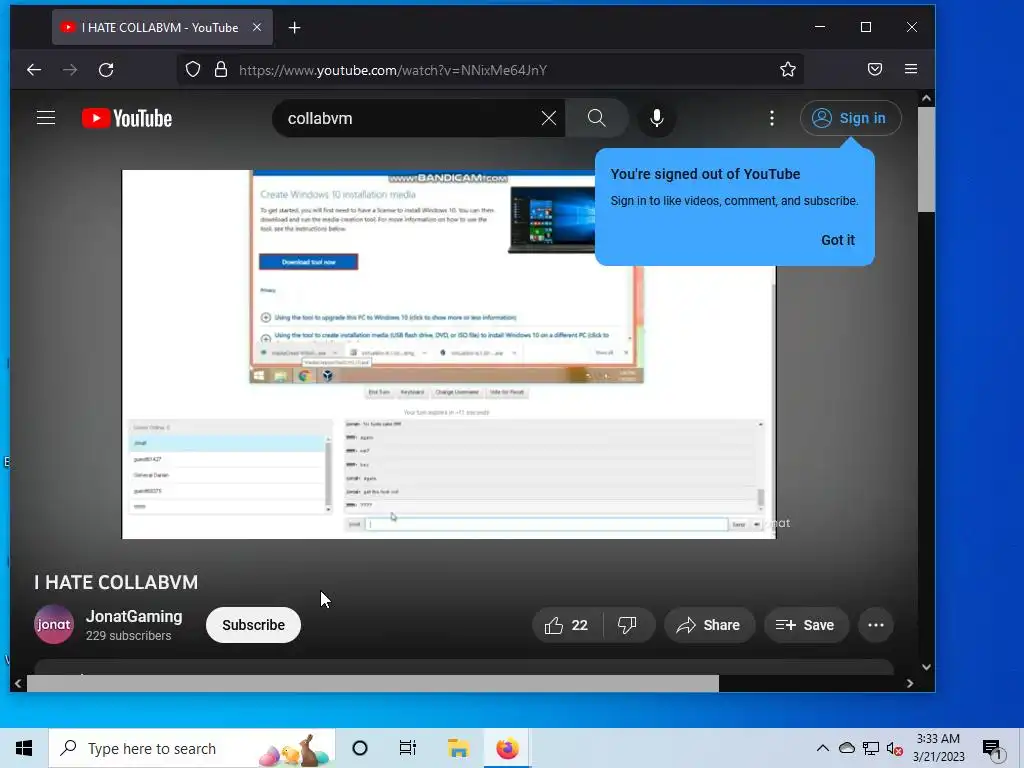This screenshot has height=768, width=1024.
Task: Reload the current YouTube page
Action: (x=106, y=70)
